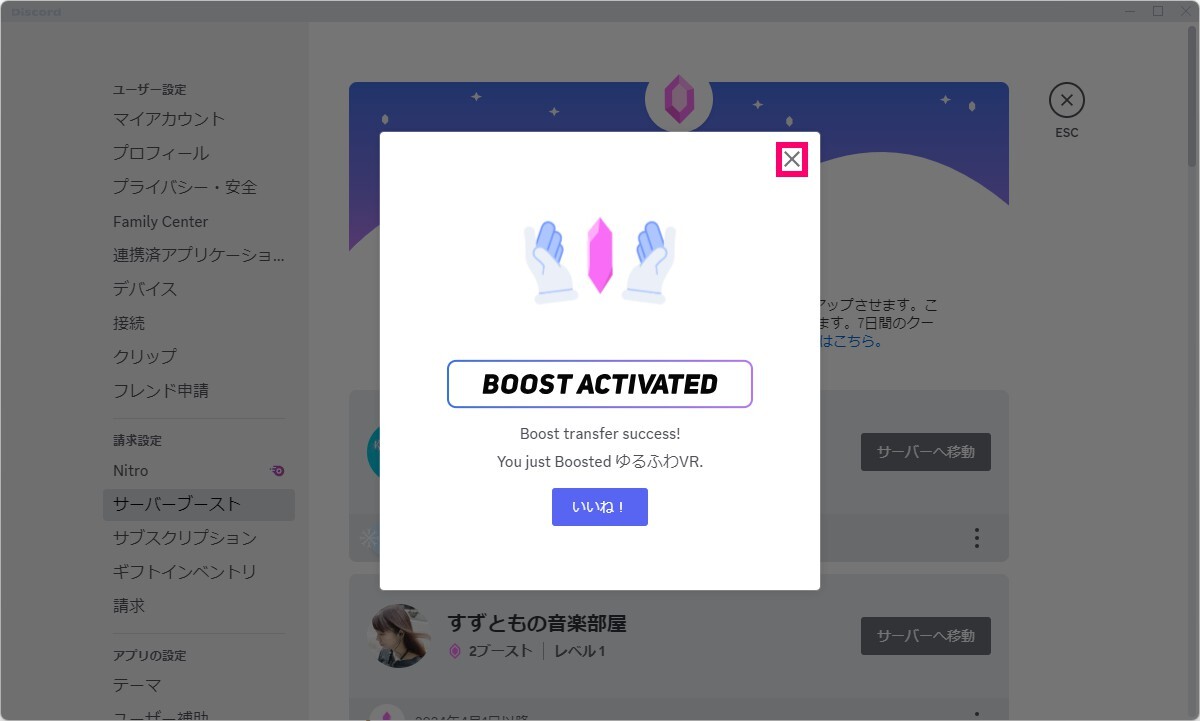
Task: Select サーバーブースト in the sidebar
Action: pos(199,504)
